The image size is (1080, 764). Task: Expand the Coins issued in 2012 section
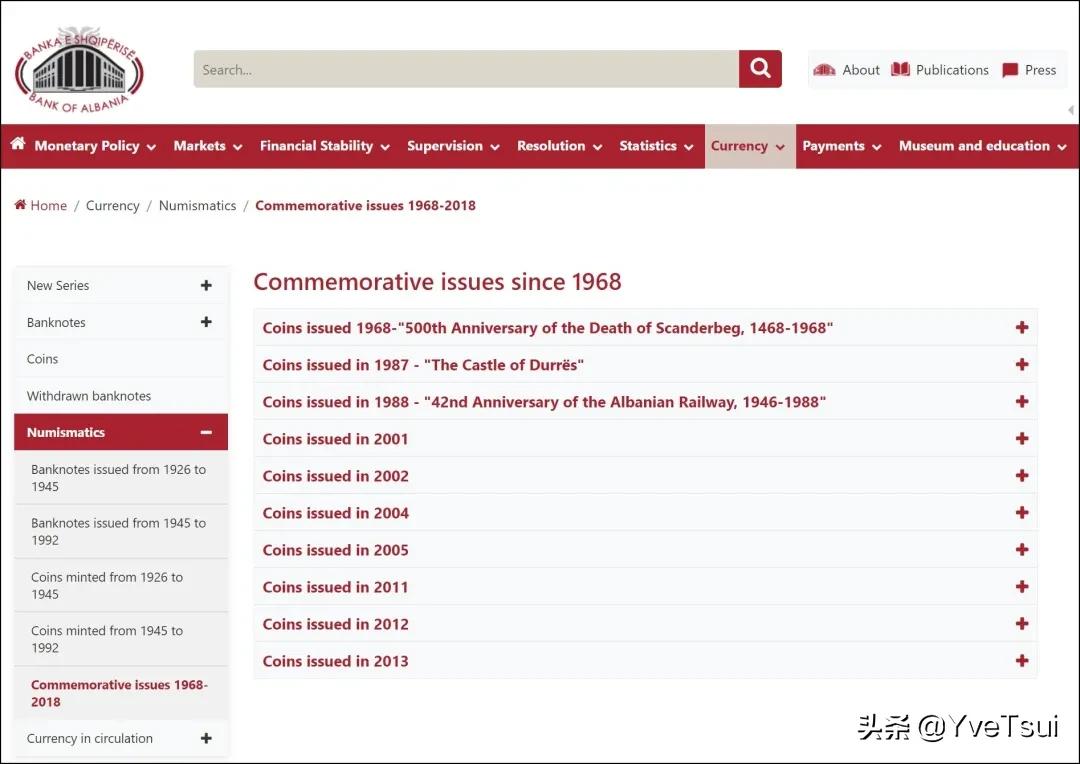point(645,623)
